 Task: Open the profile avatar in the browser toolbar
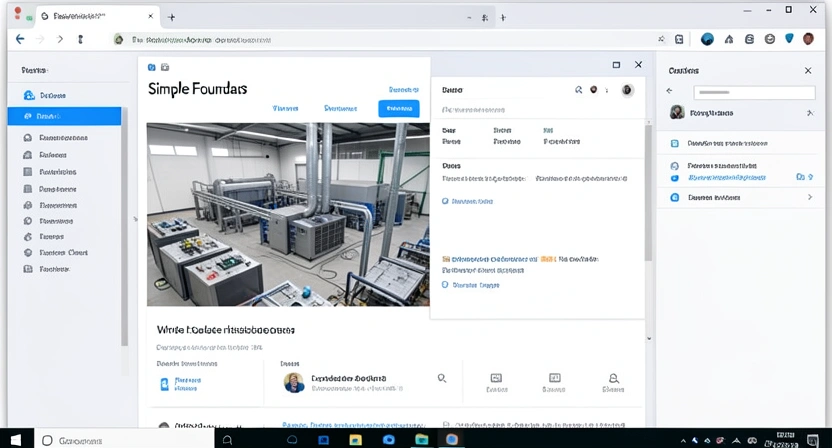[808, 39]
